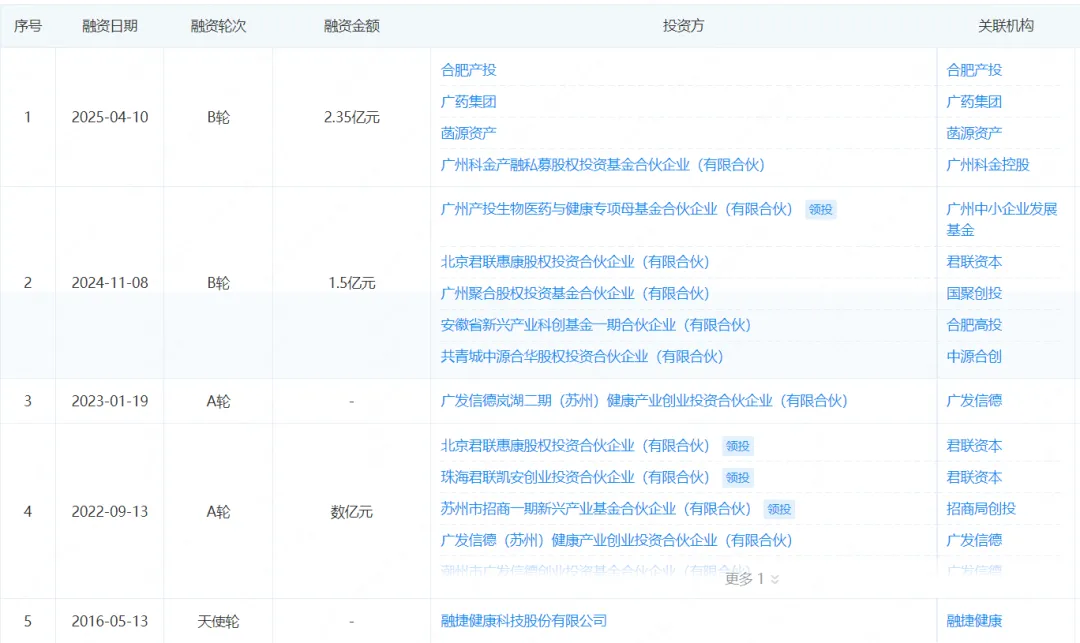Open 君联资本 beside 北京君联惠康 in the 2022-09-13 round
The width and height of the screenshot is (1080, 643).
coord(974,446)
